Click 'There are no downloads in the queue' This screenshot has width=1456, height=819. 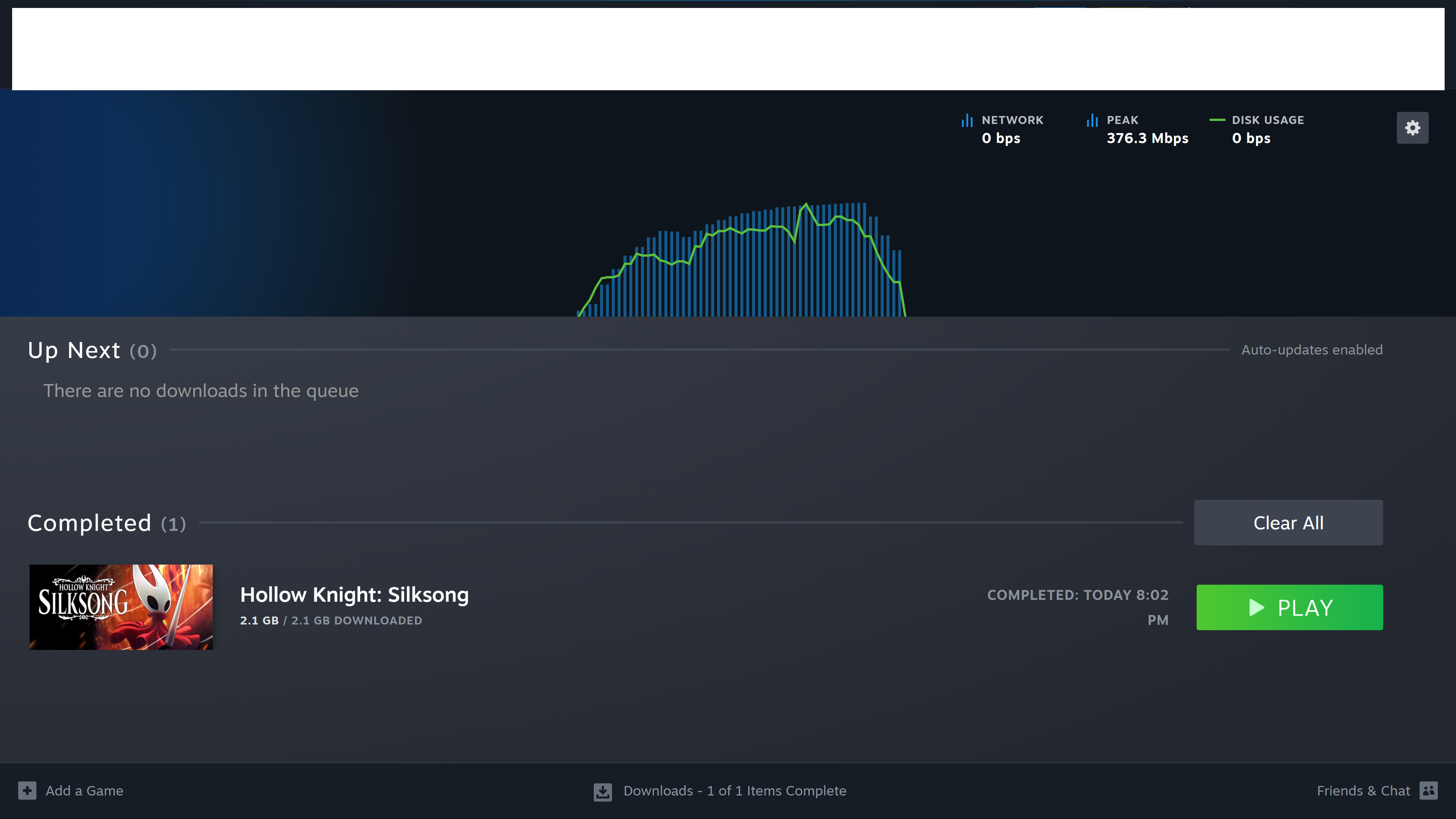tap(201, 391)
